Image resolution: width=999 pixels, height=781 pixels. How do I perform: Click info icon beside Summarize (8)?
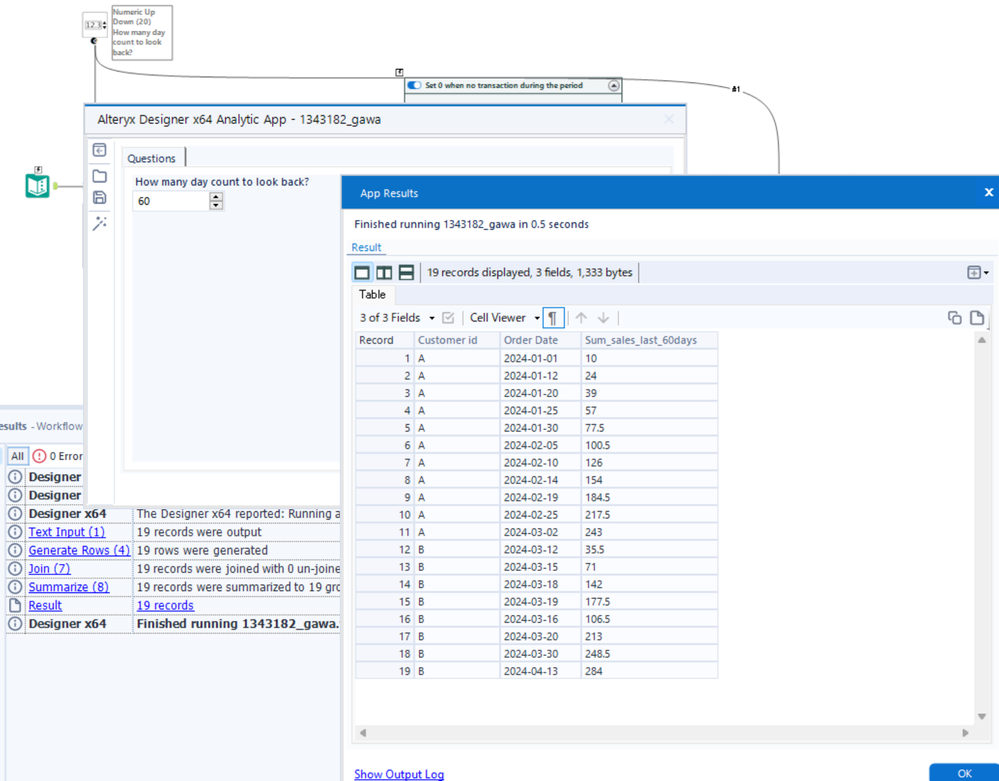(x=15, y=587)
